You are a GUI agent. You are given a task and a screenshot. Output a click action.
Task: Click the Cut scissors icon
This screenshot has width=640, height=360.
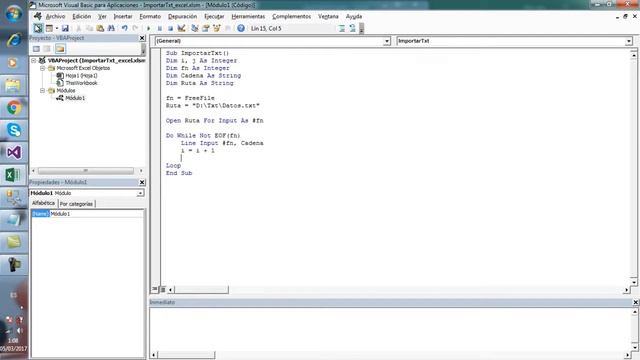(79, 28)
